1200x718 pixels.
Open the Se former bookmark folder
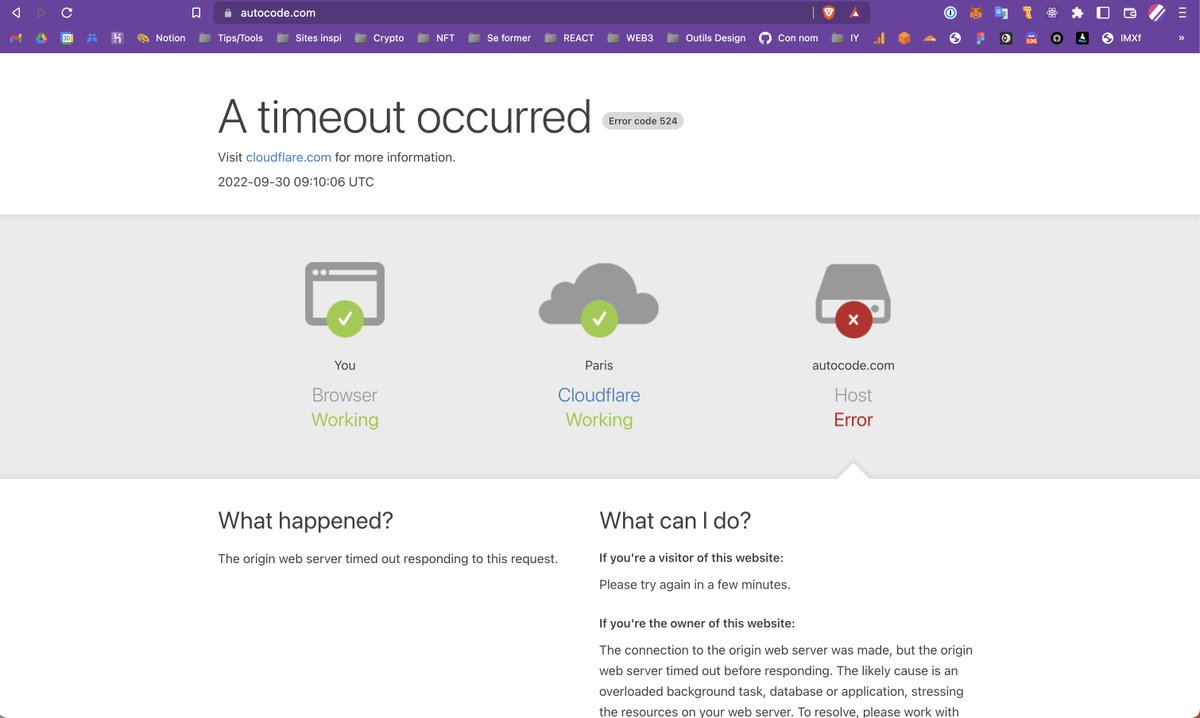[499, 38]
